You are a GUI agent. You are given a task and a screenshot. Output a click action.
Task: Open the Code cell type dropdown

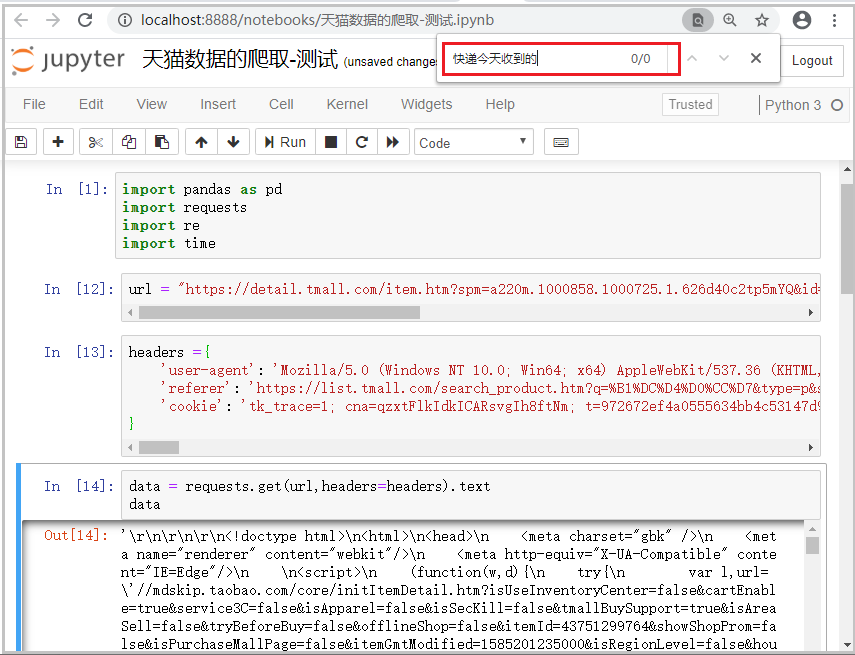pos(473,142)
